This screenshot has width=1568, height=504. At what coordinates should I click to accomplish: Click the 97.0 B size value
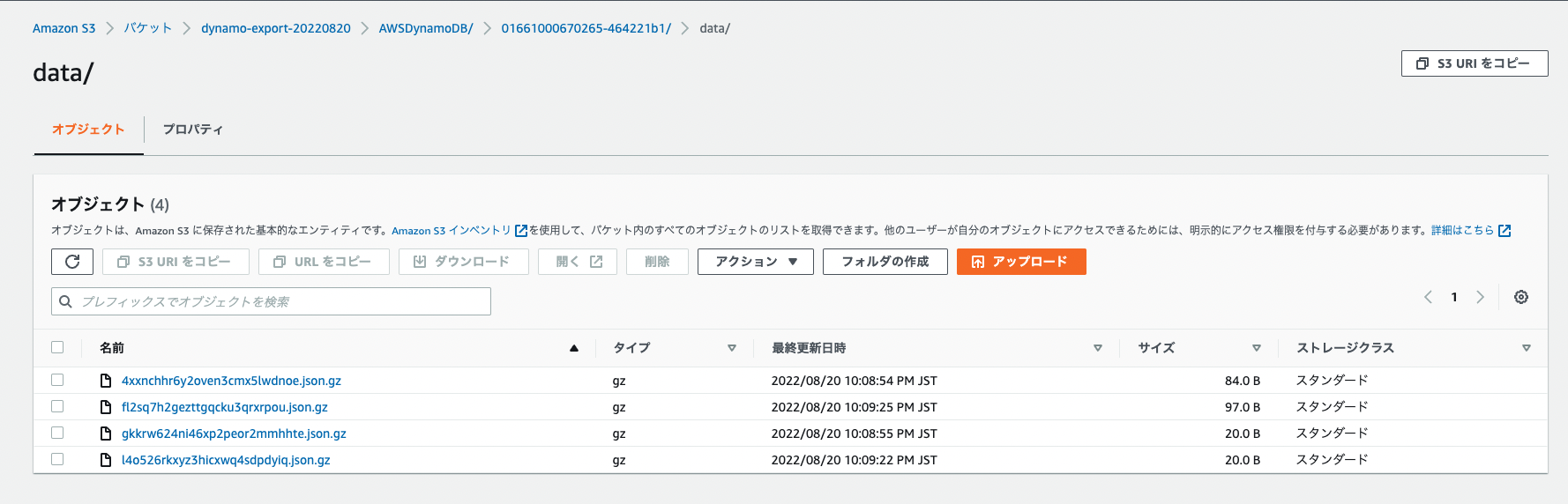(1242, 407)
